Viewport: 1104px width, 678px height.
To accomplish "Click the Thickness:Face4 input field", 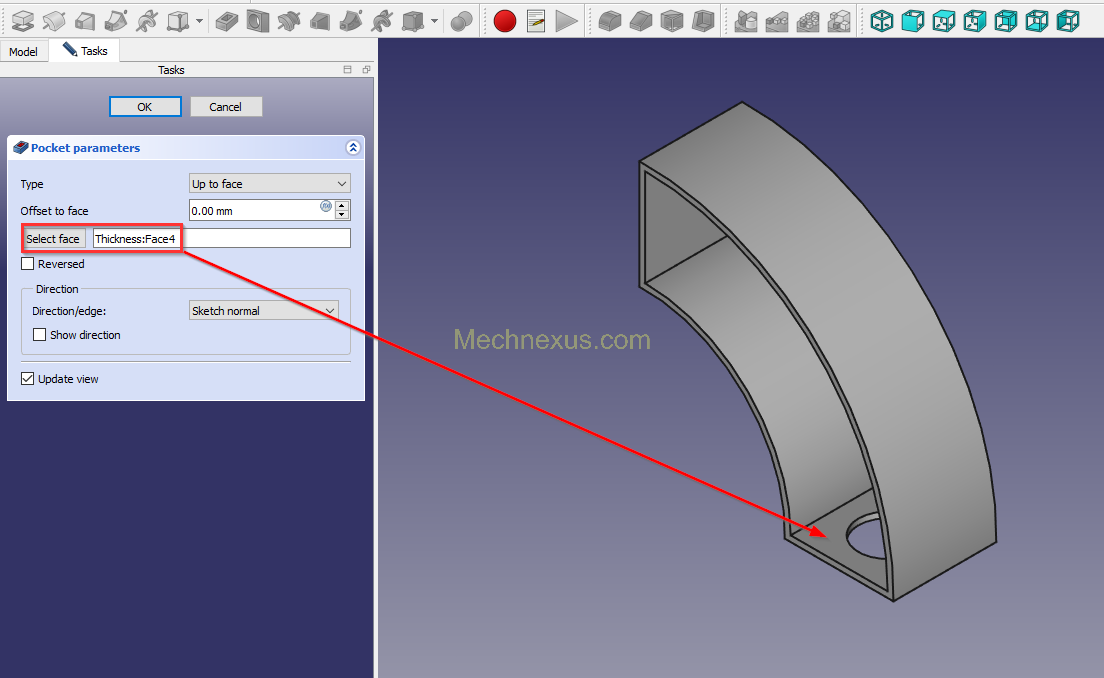I will (220, 239).
